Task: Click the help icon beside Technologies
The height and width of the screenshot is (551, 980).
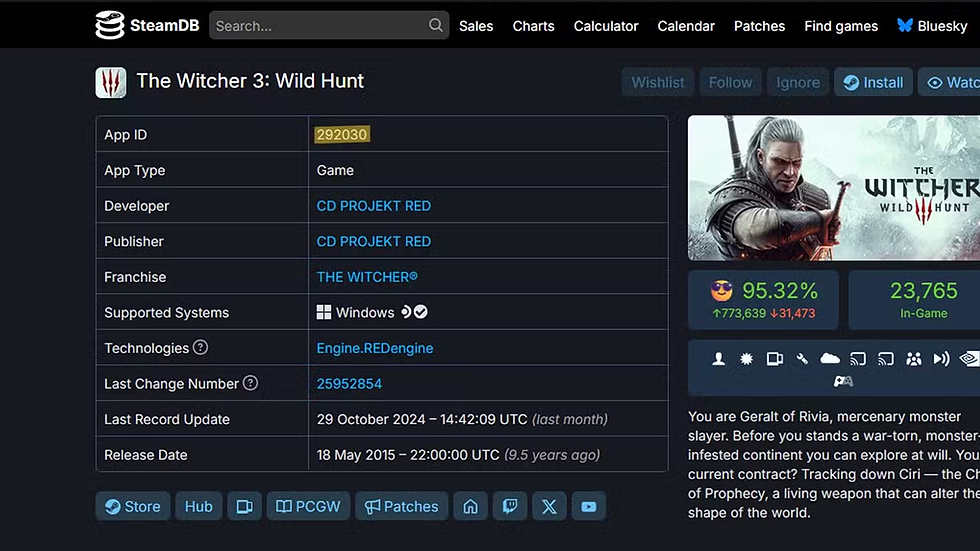Action: (x=200, y=347)
